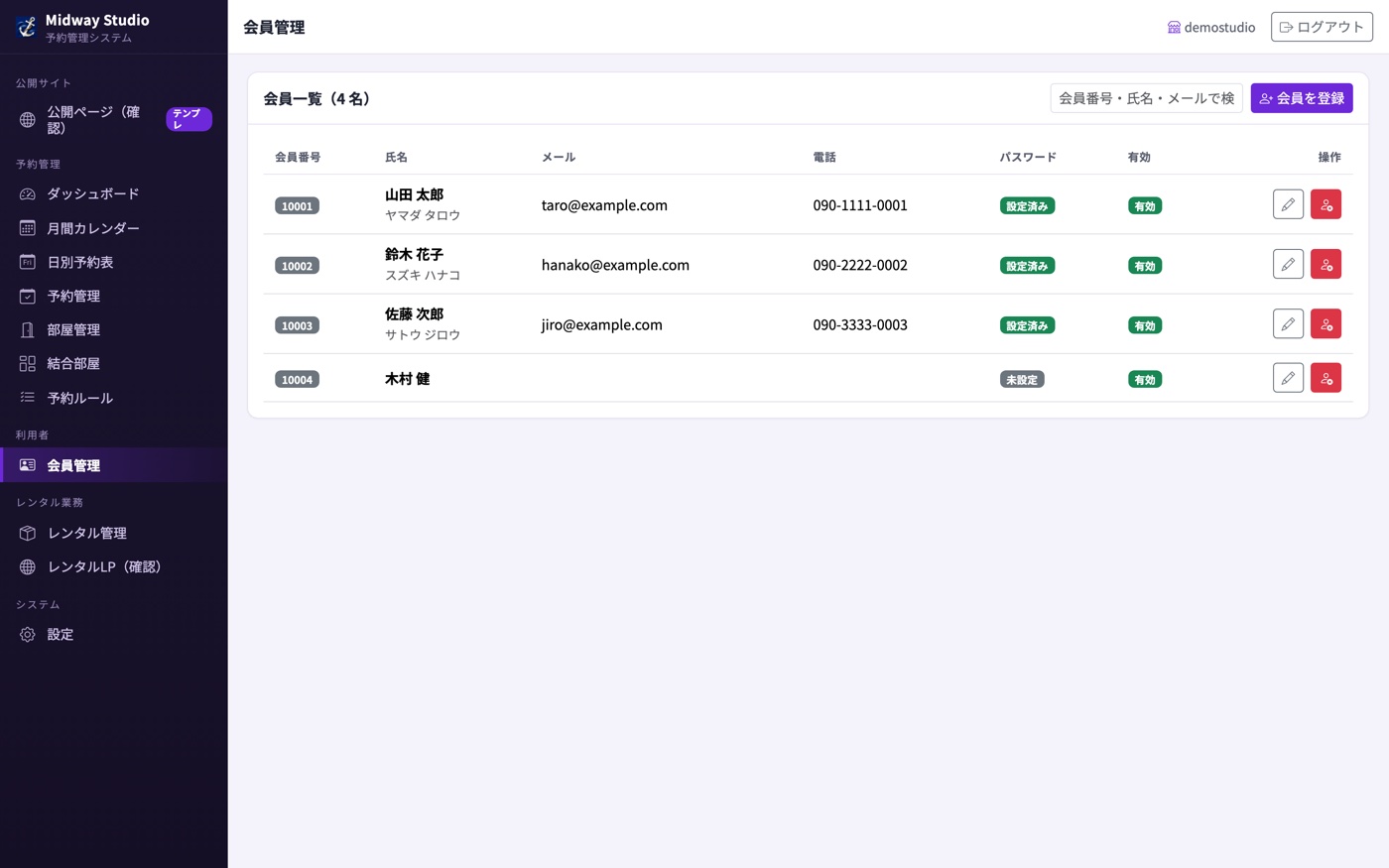Edit member 木村 健 using pencil icon

pyautogui.click(x=1288, y=378)
